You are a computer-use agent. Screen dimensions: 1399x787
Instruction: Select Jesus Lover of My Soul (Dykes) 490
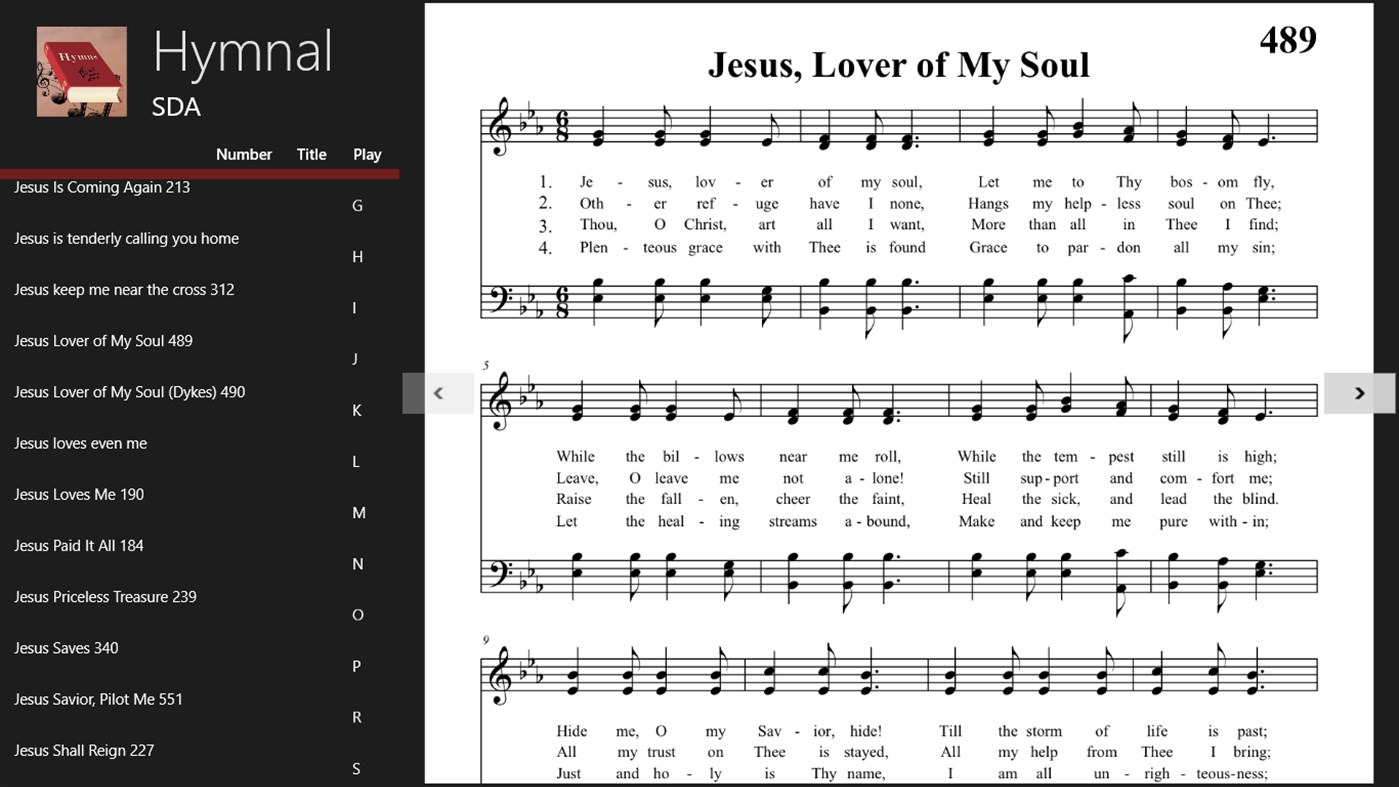click(x=129, y=391)
